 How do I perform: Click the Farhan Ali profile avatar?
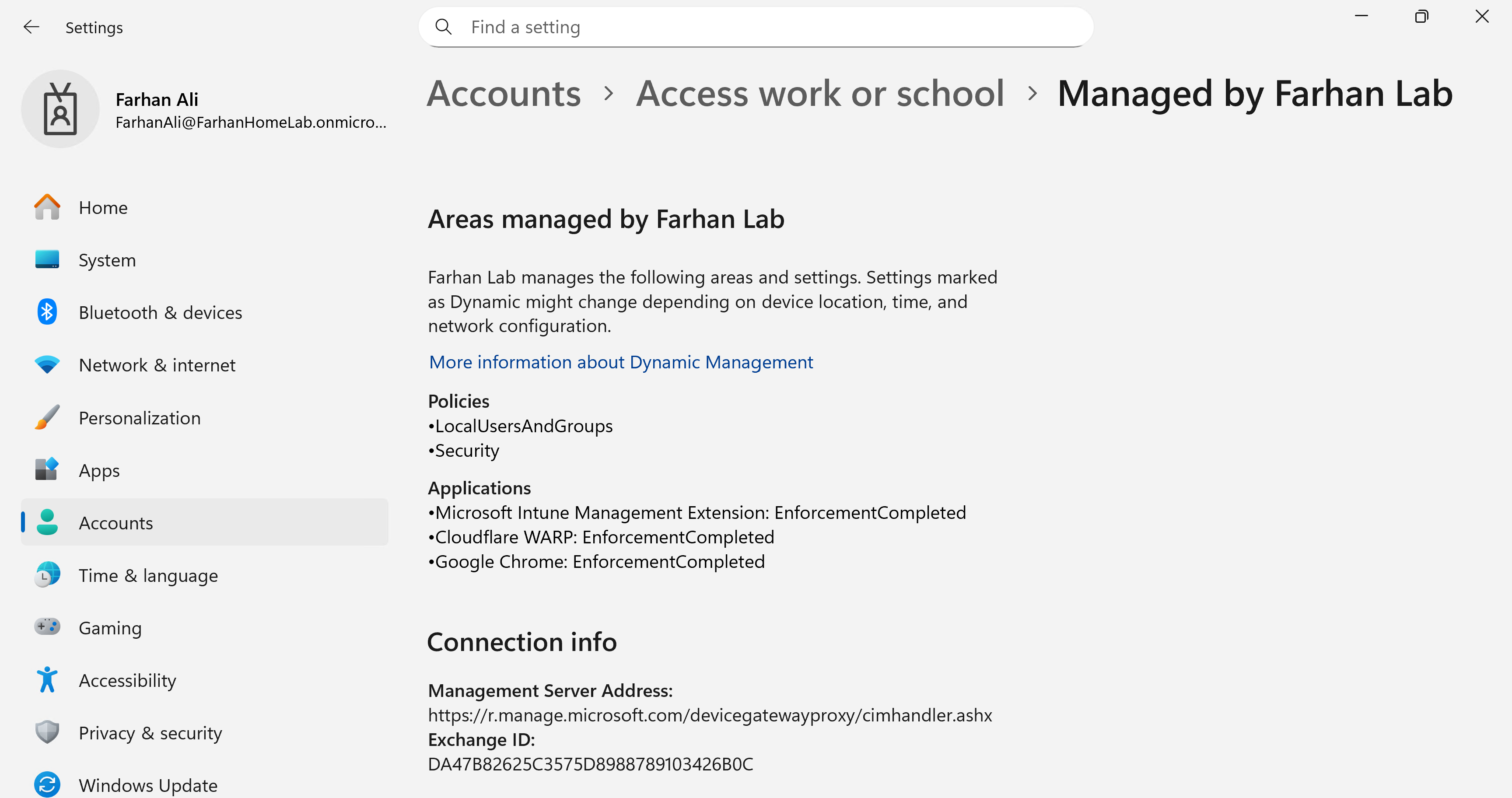[x=60, y=109]
